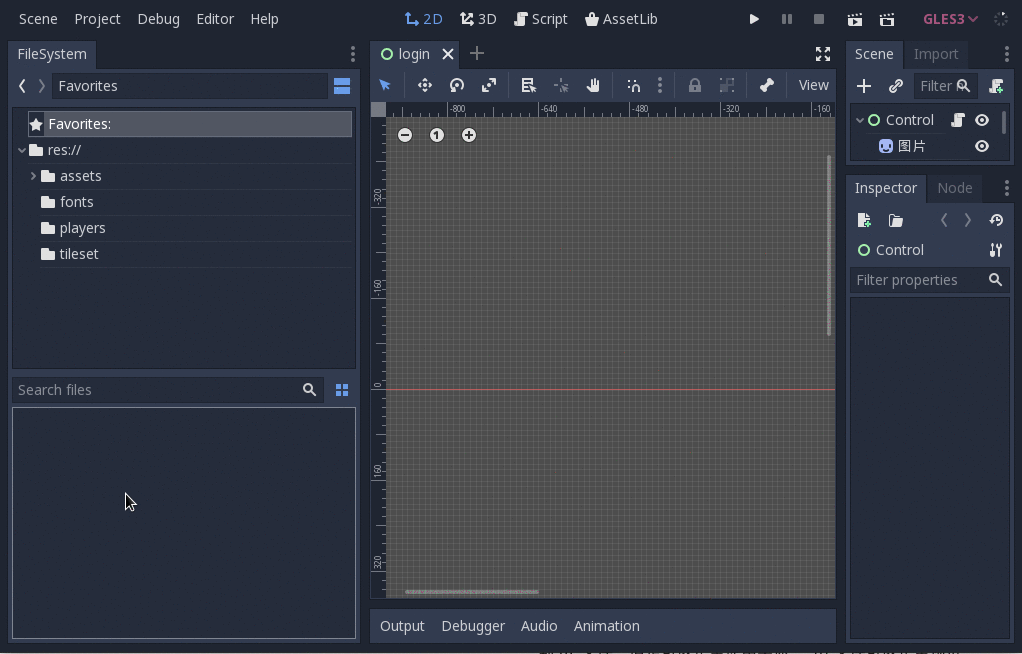1022x654 pixels.
Task: Select the Scale tool
Action: click(489, 85)
